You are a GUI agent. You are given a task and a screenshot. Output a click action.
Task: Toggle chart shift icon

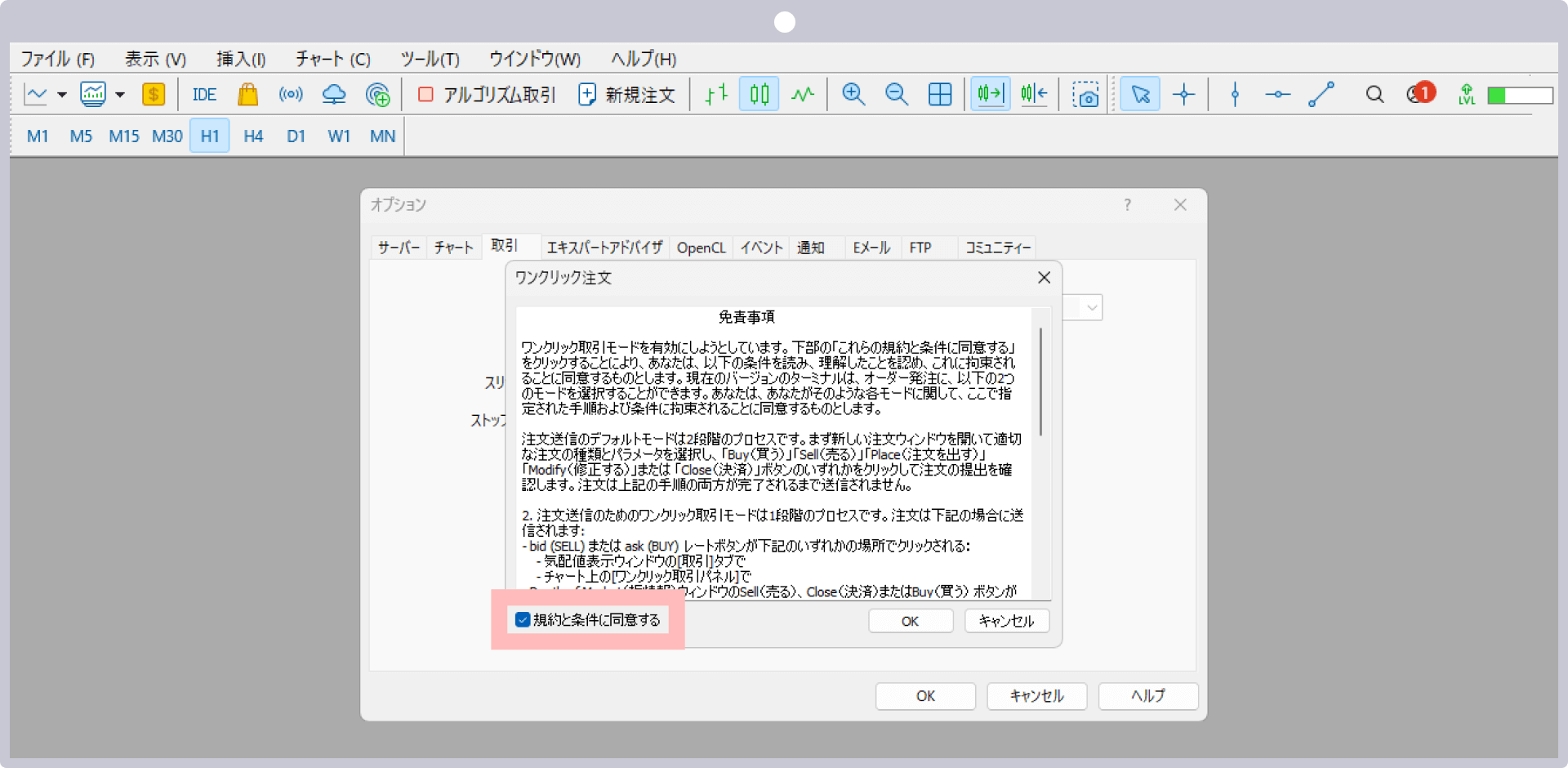pyautogui.click(x=1034, y=95)
